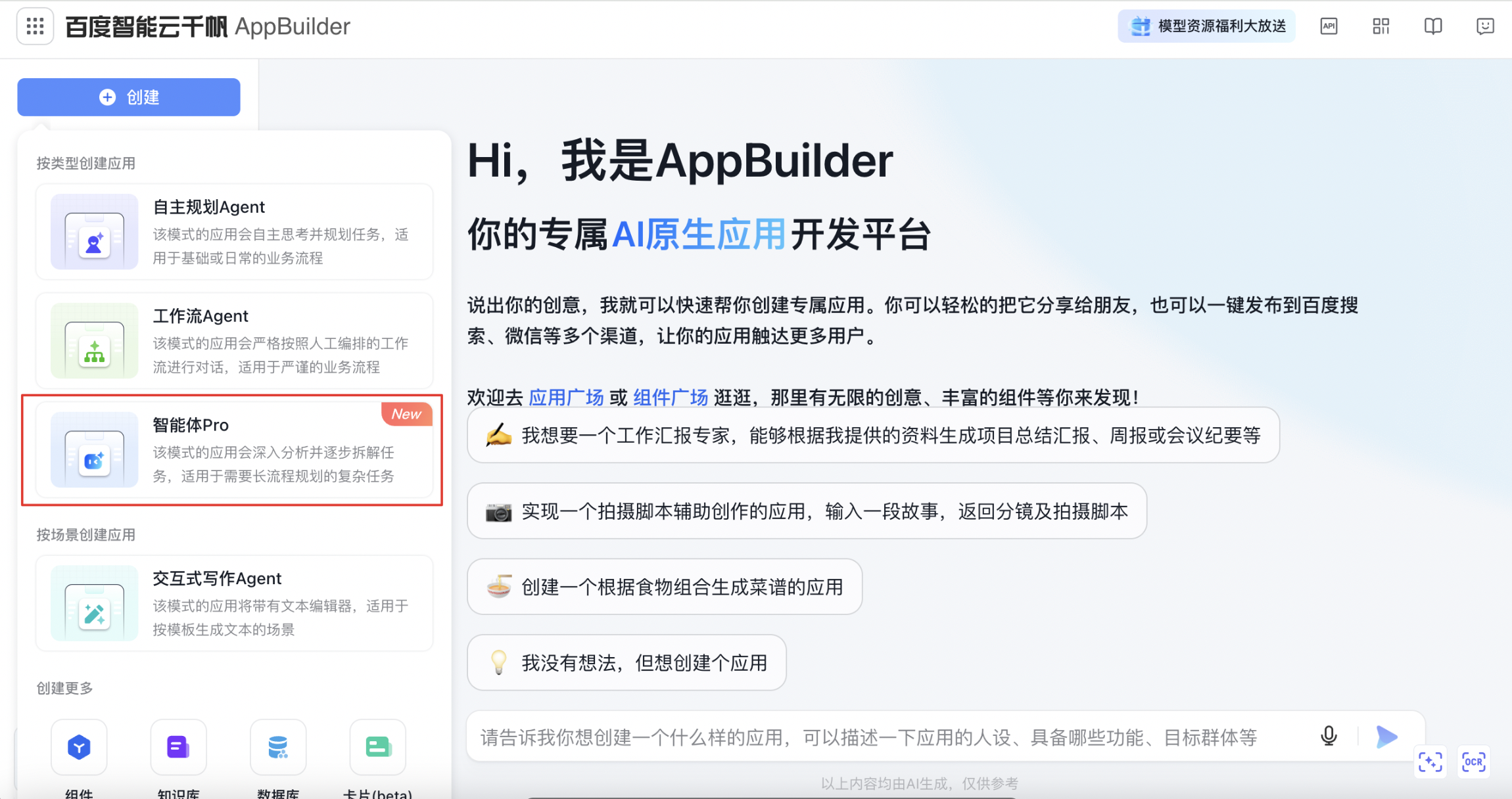Select the 自主规划Agent card

pyautogui.click(x=234, y=231)
